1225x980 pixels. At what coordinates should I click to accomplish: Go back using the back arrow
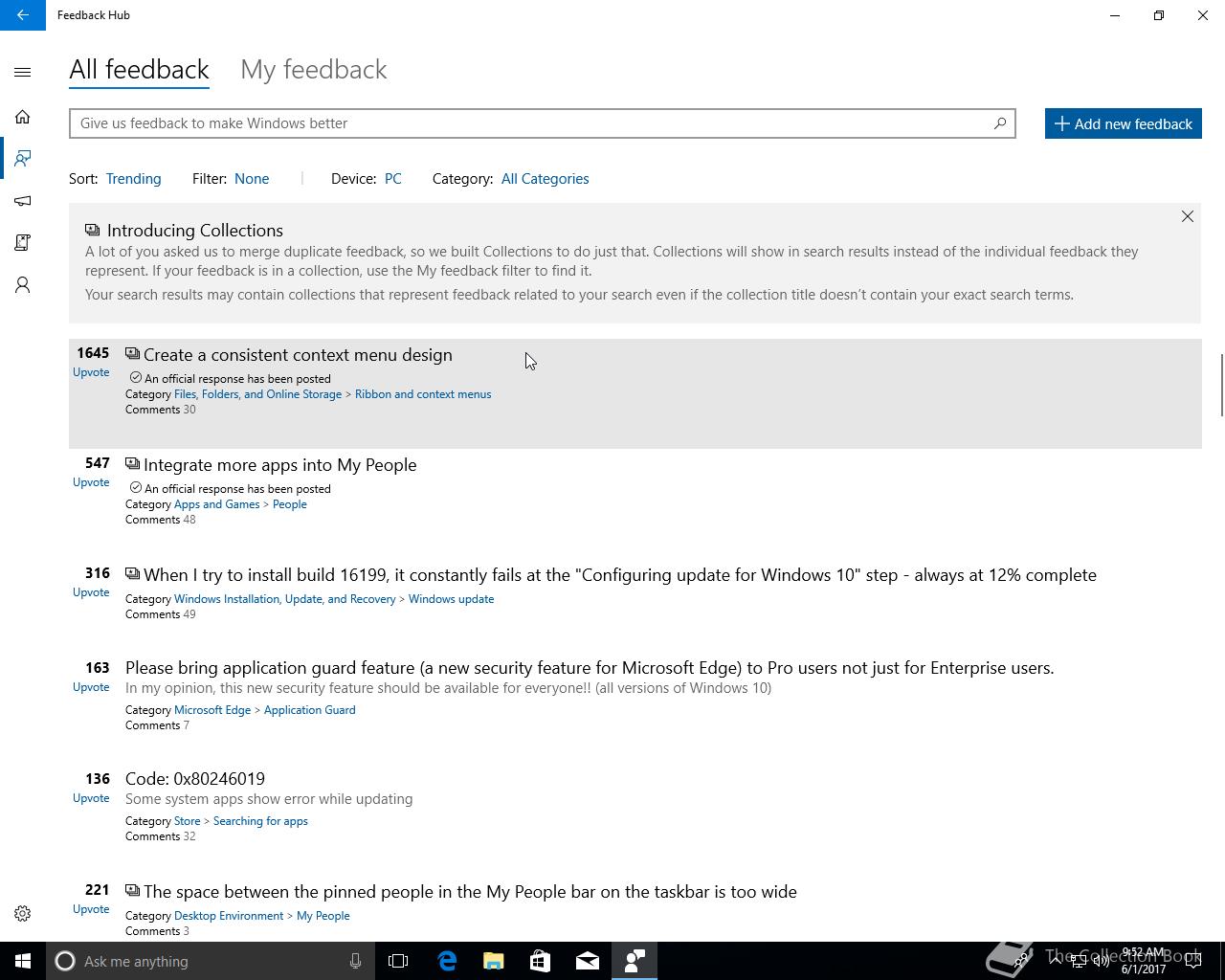[x=23, y=15]
